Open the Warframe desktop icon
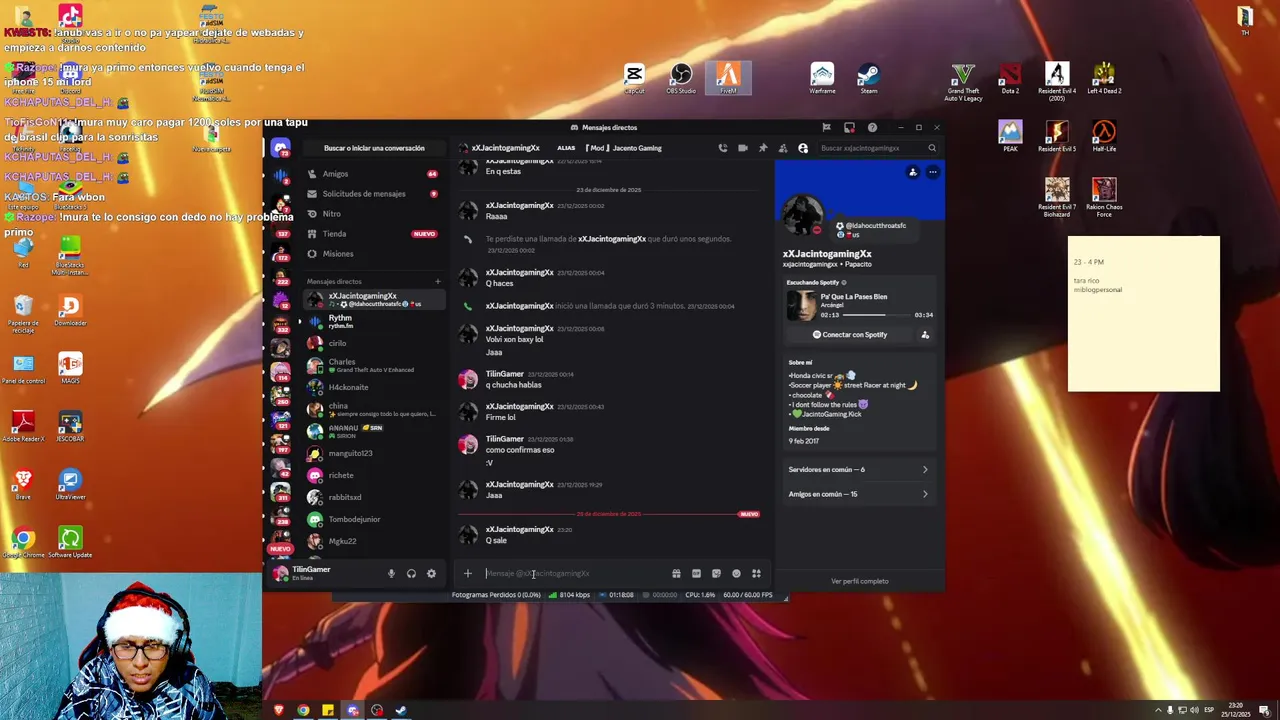The height and width of the screenshot is (720, 1280). (x=822, y=79)
